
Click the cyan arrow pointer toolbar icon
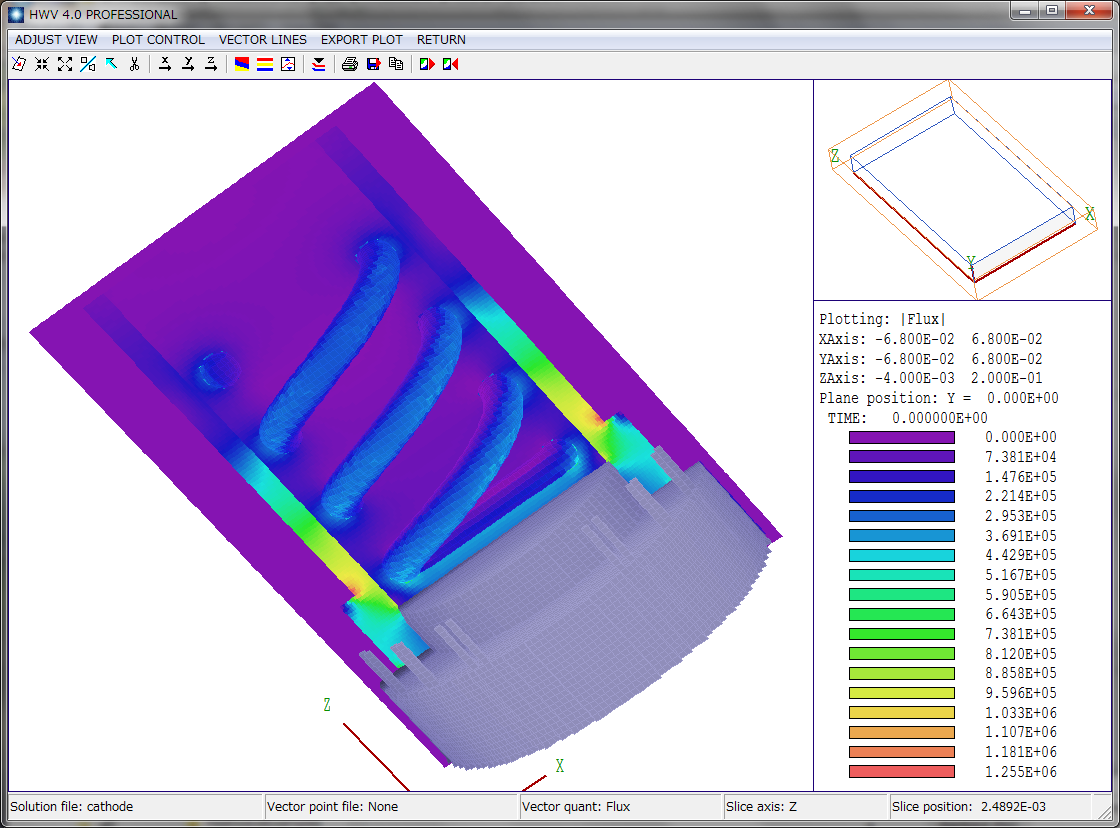(x=111, y=64)
